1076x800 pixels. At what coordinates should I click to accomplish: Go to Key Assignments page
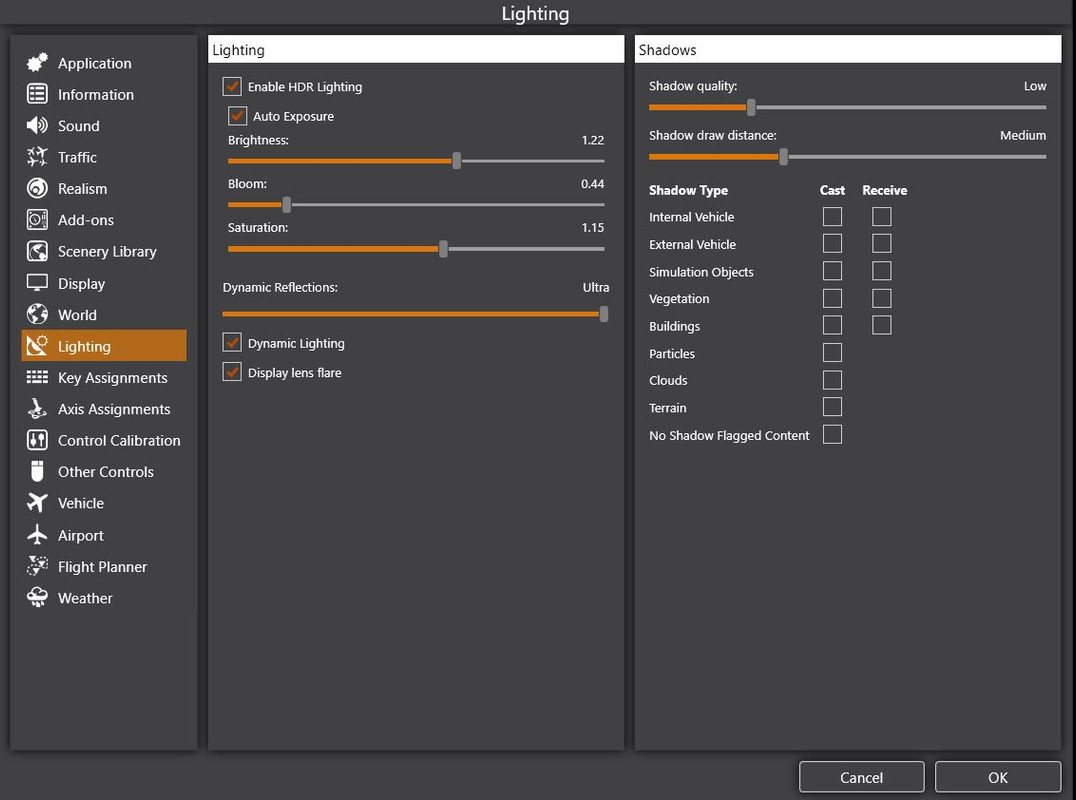(104, 377)
